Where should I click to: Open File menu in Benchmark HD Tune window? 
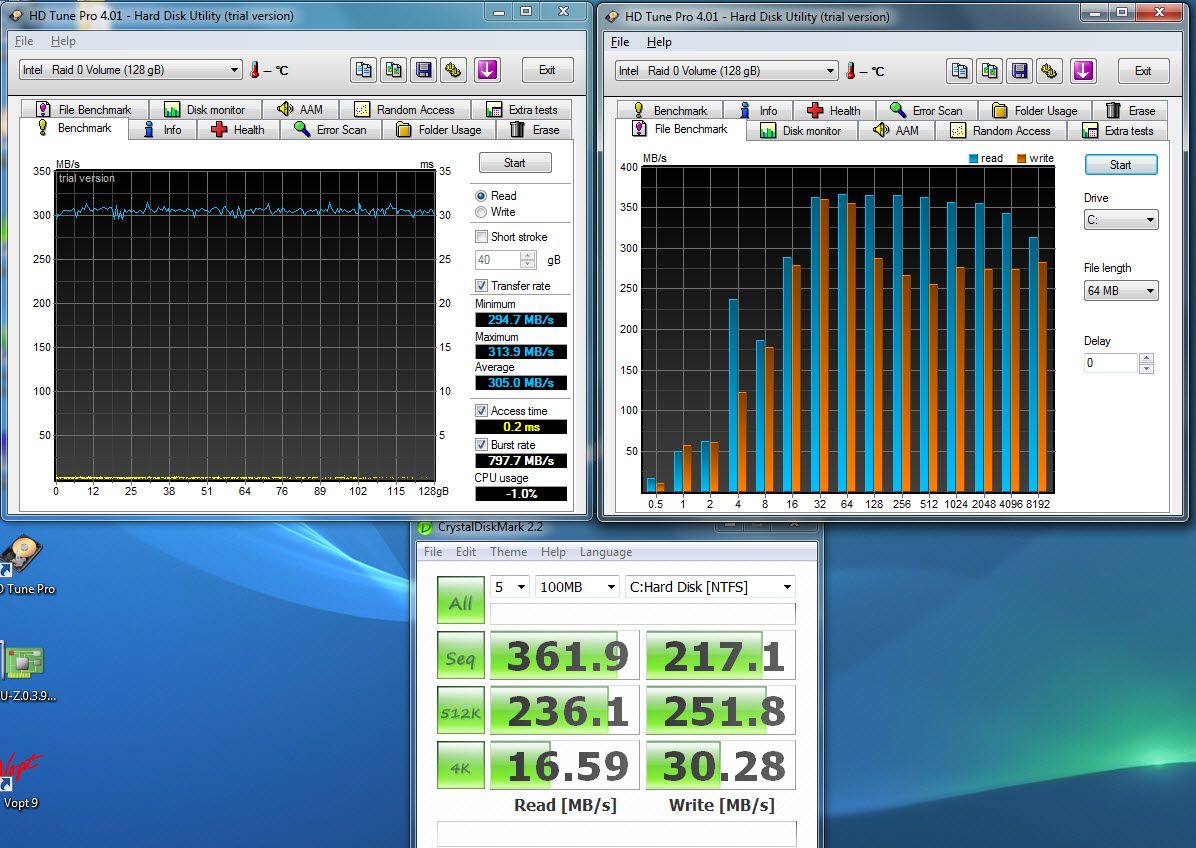(x=24, y=41)
